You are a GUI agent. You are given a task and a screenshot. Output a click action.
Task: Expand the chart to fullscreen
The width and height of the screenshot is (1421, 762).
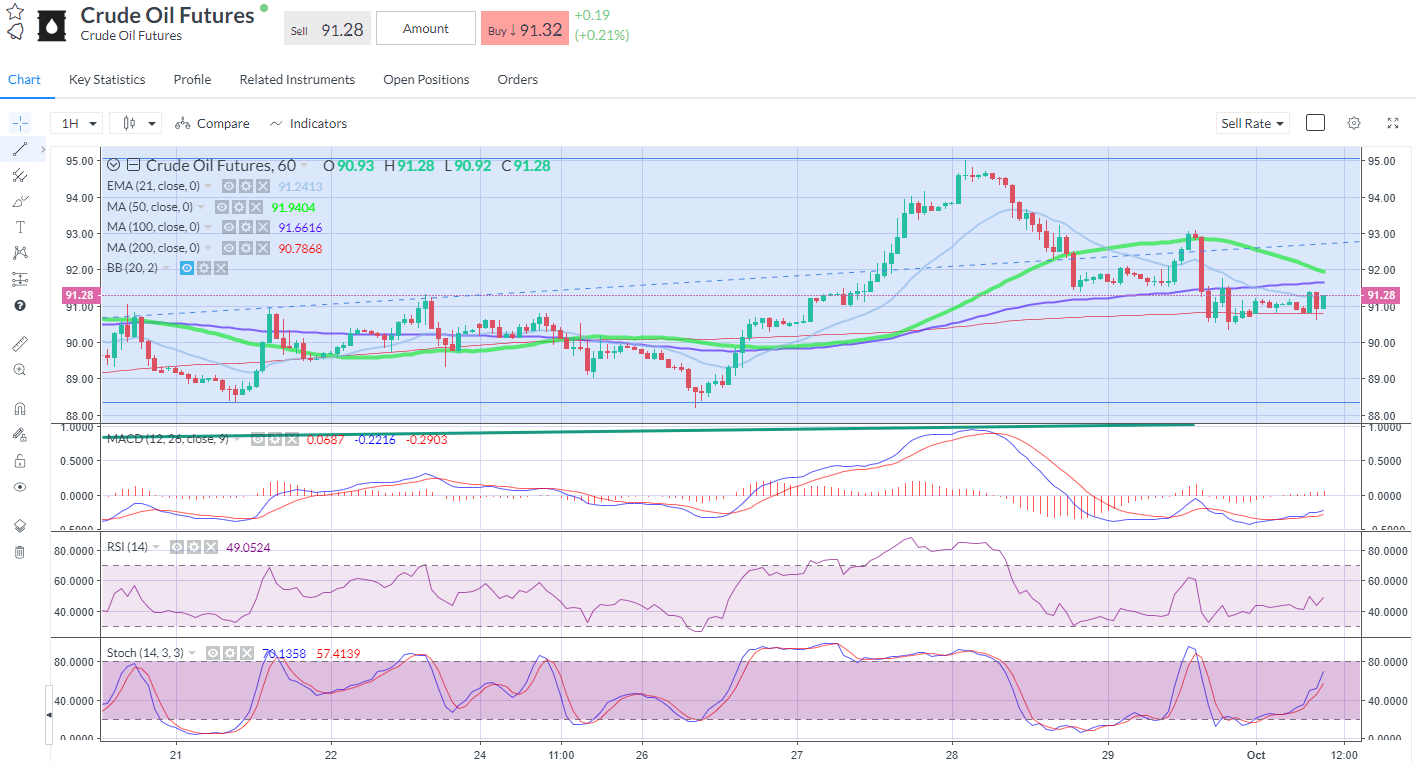[x=1392, y=122]
